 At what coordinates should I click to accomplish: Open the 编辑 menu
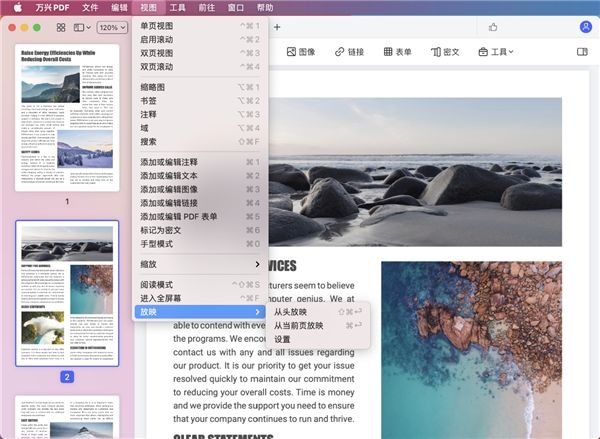click(119, 7)
